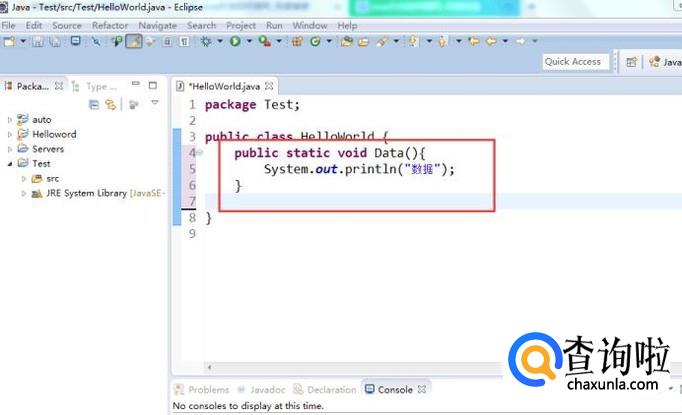Screen dimensions: 682x415
Task: Click Link with Editor icon
Action: pos(110,104)
